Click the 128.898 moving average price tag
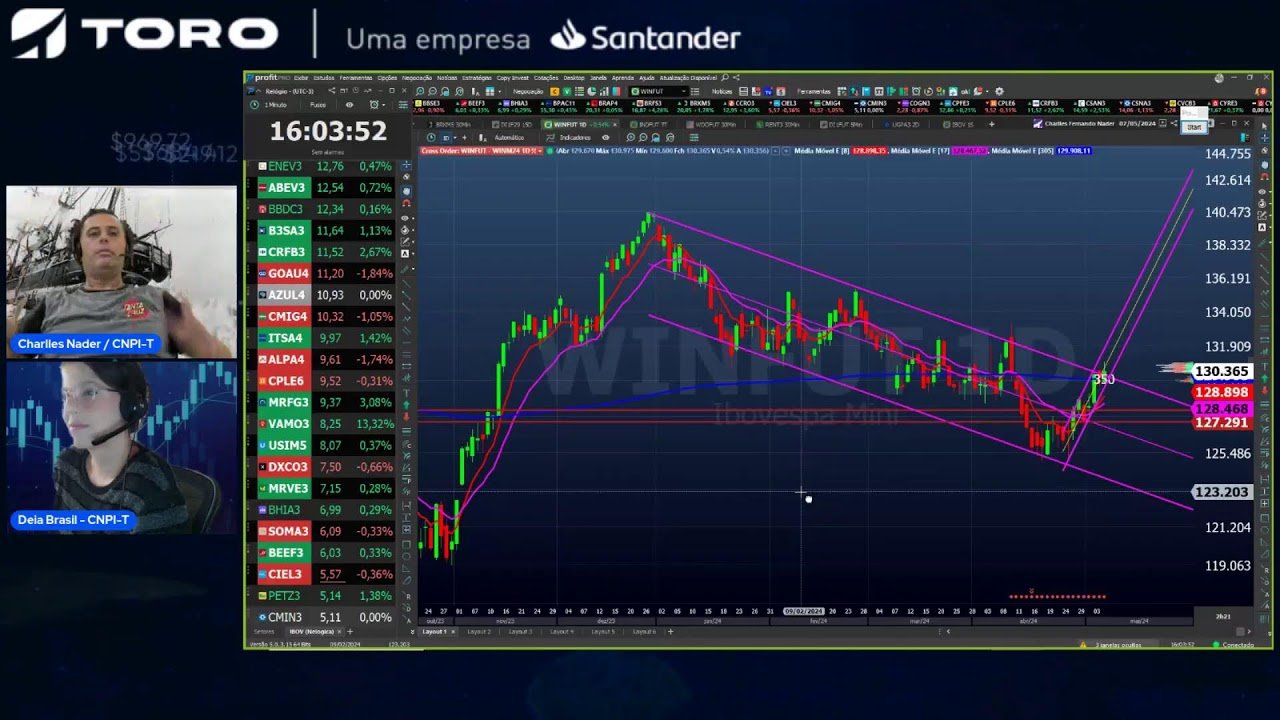This screenshot has width=1280, height=720. (1221, 393)
